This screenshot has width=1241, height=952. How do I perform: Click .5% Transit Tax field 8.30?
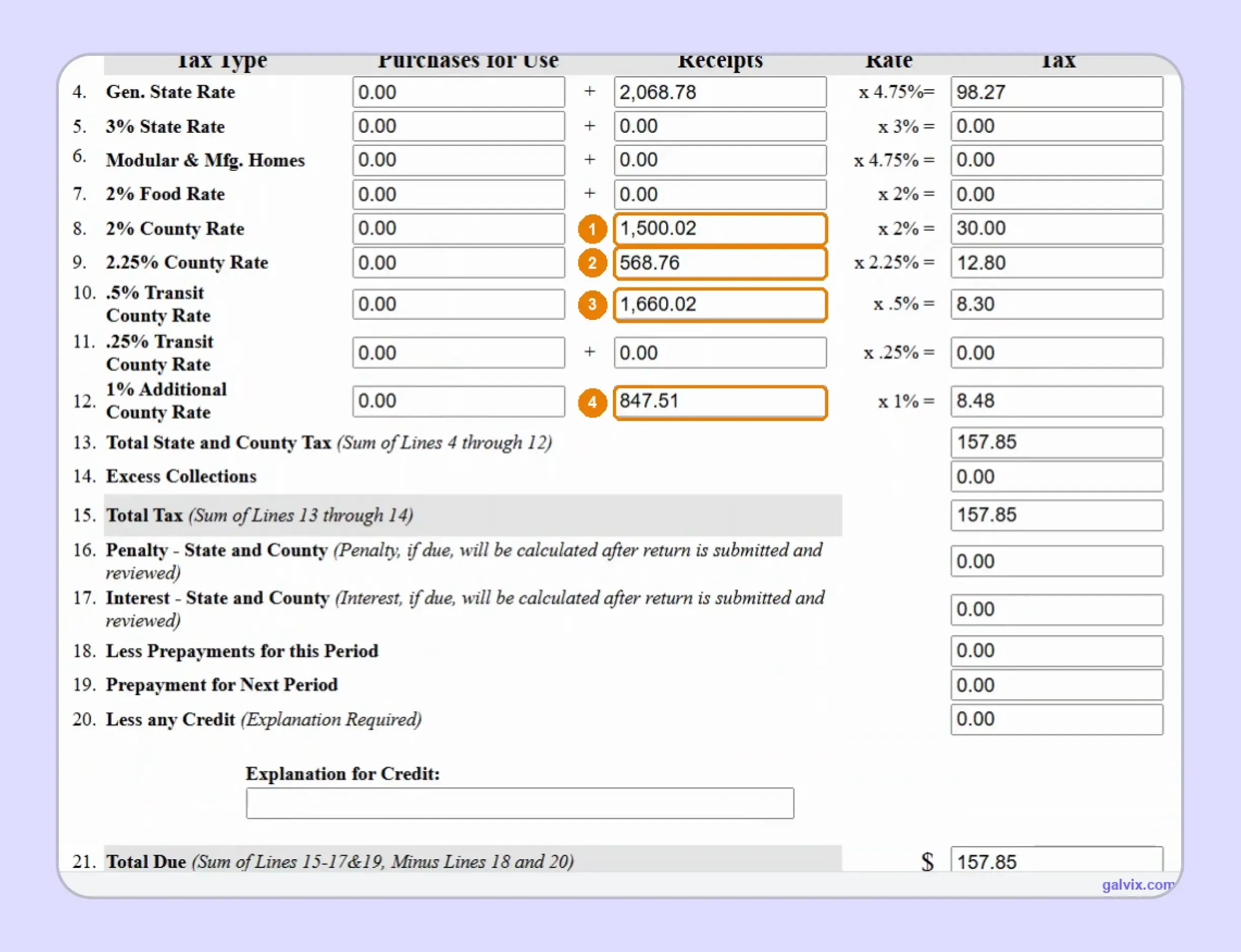tap(1057, 304)
